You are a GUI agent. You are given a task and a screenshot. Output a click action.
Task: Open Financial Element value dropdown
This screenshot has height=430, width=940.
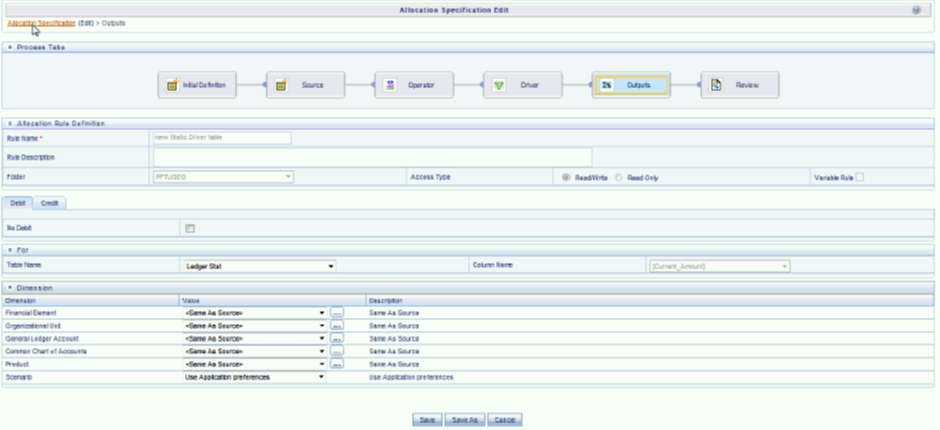click(254, 312)
